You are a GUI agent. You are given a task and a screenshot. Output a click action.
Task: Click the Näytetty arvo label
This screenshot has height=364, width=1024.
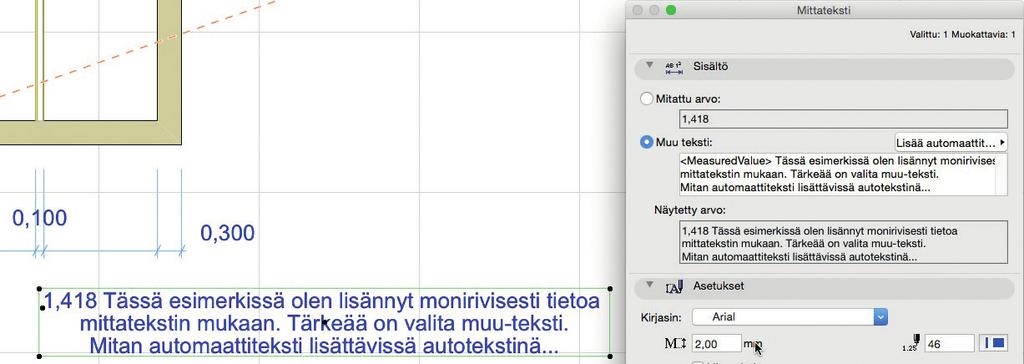pos(691,210)
